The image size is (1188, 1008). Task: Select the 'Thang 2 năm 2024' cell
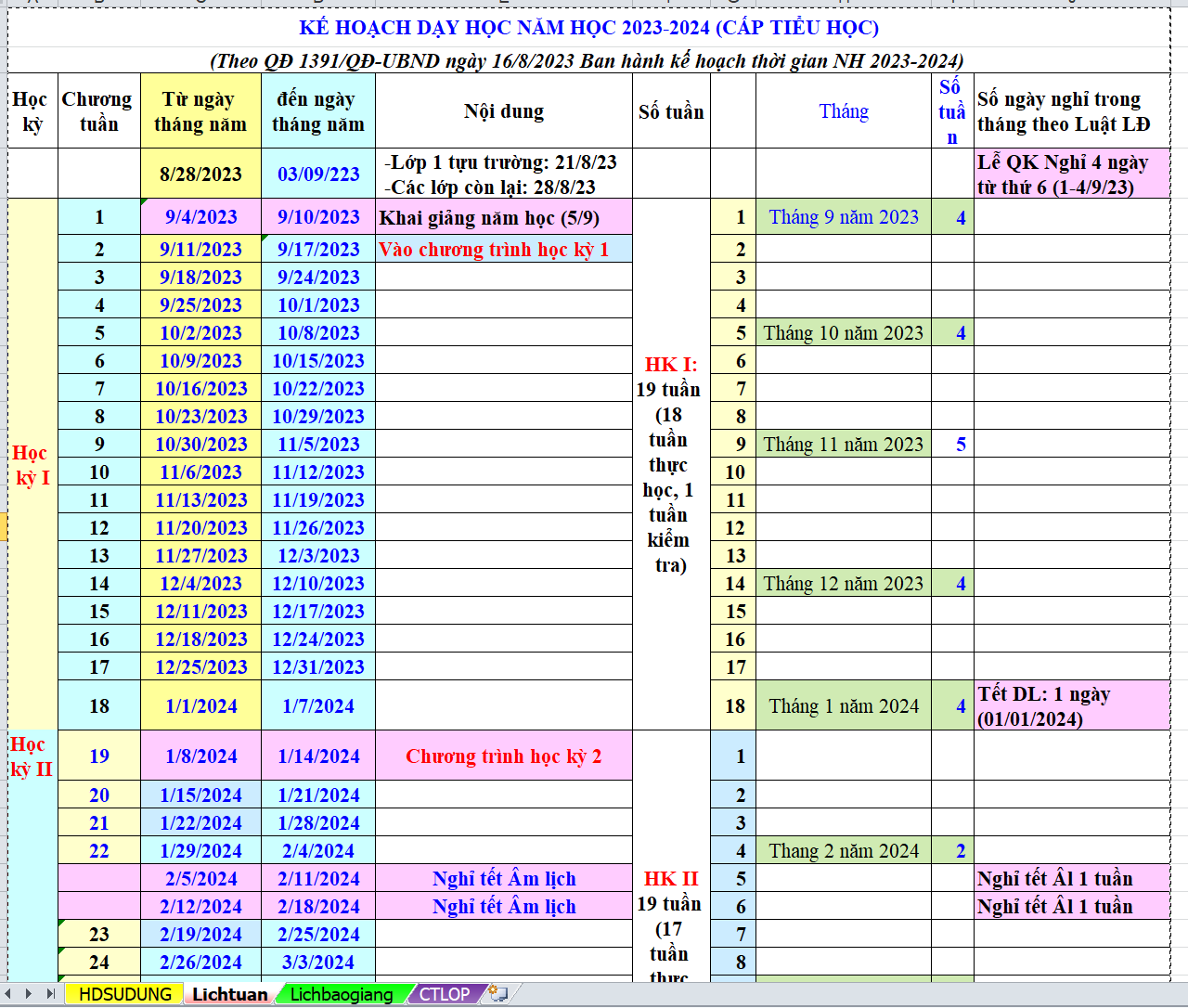(844, 850)
